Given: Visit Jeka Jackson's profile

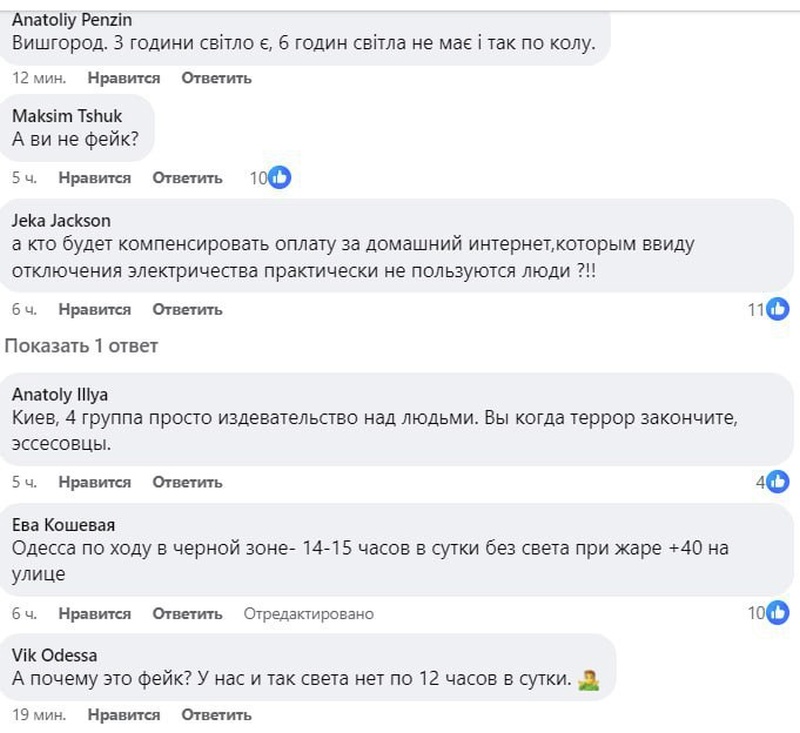Looking at the screenshot, I should (61, 221).
